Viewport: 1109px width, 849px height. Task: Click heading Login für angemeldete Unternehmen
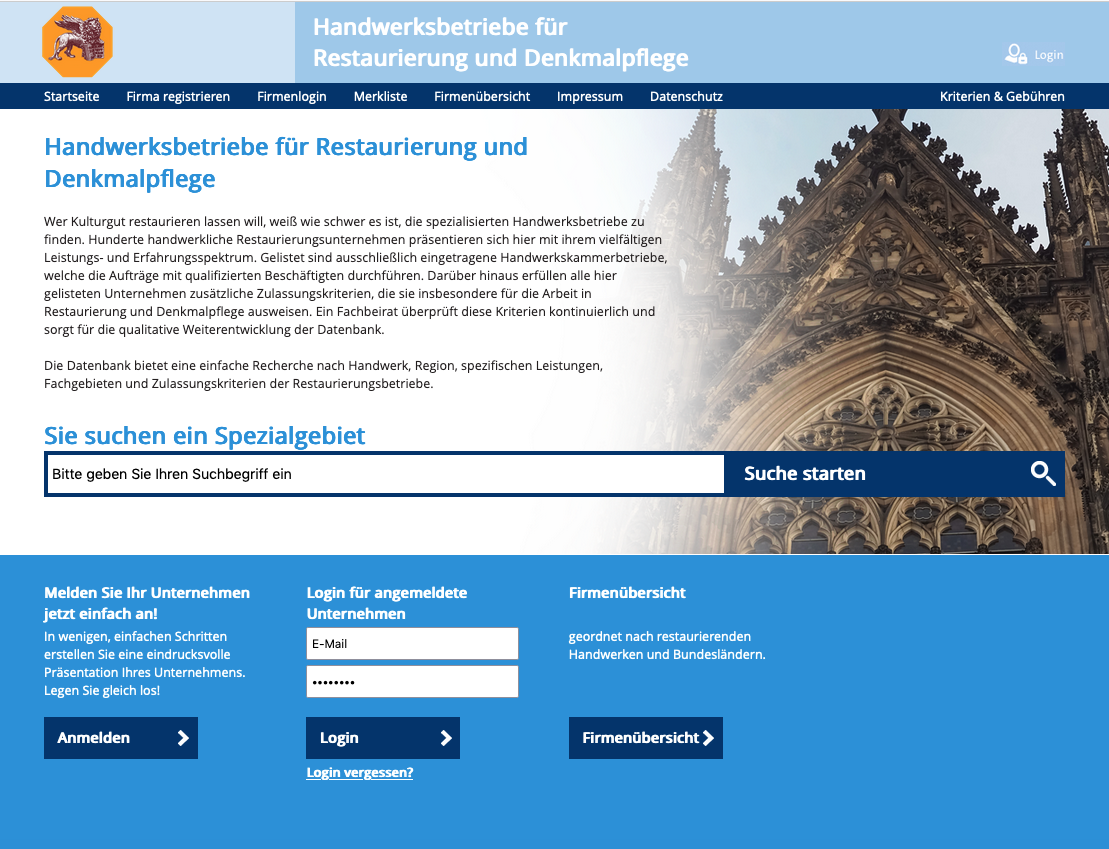click(387, 603)
